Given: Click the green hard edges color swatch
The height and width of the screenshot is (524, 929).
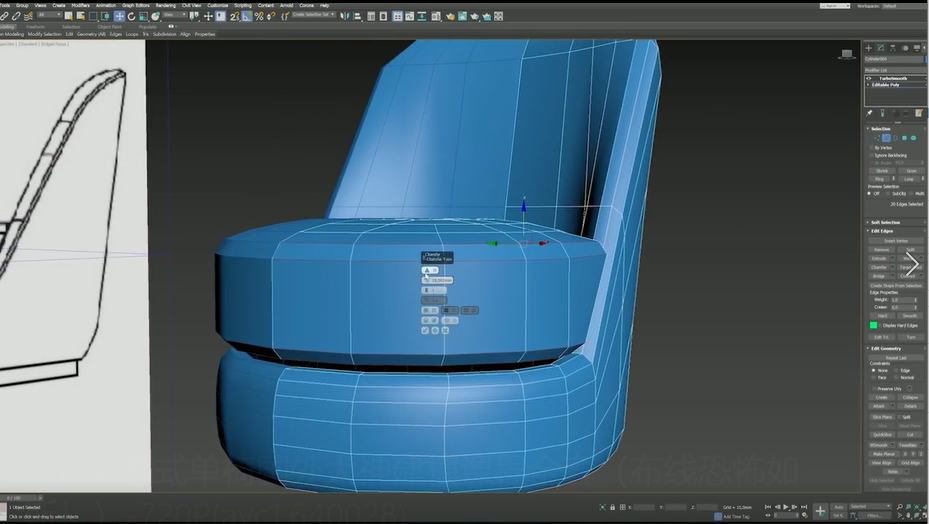Looking at the screenshot, I should pos(873,325).
